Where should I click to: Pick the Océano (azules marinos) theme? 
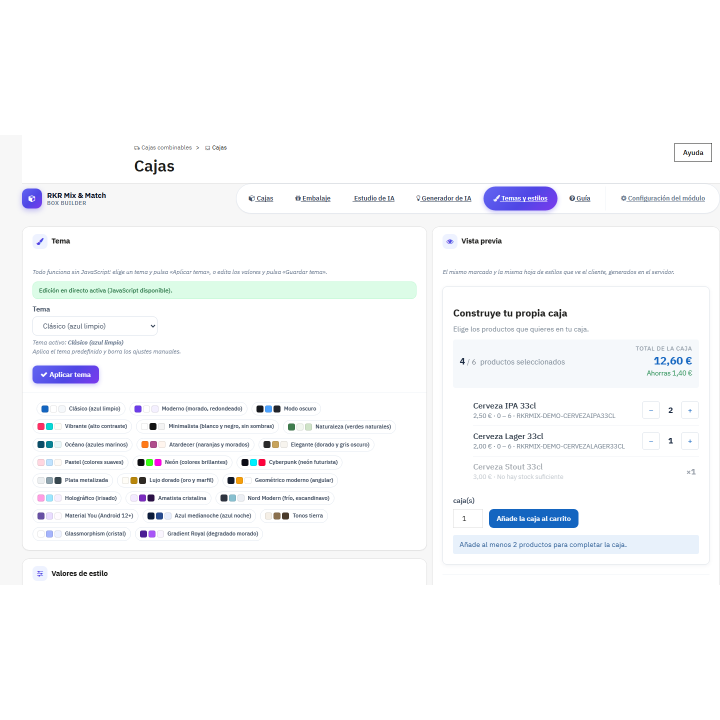tap(83, 444)
